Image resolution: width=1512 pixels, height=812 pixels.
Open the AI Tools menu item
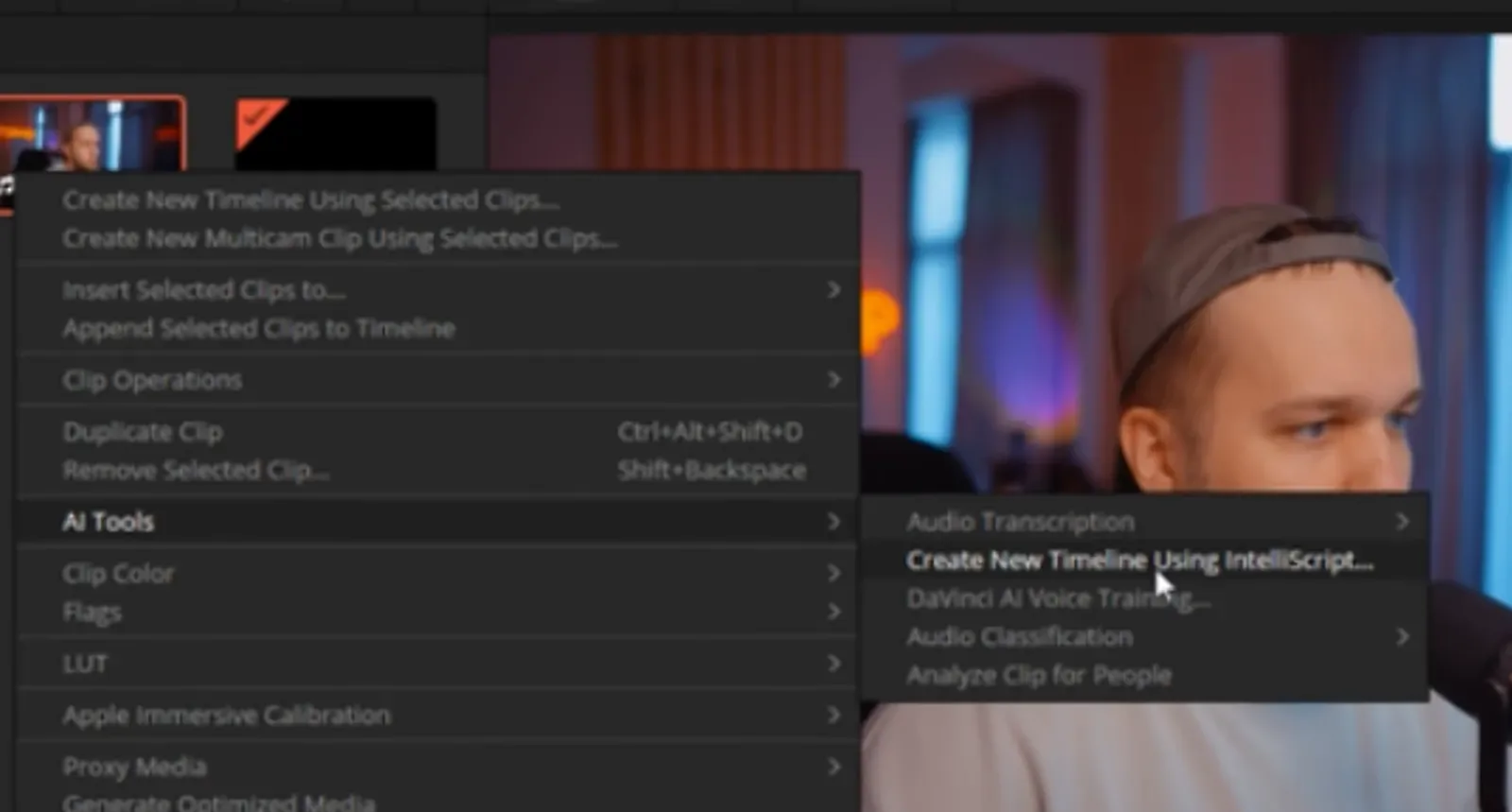pyautogui.click(x=438, y=522)
